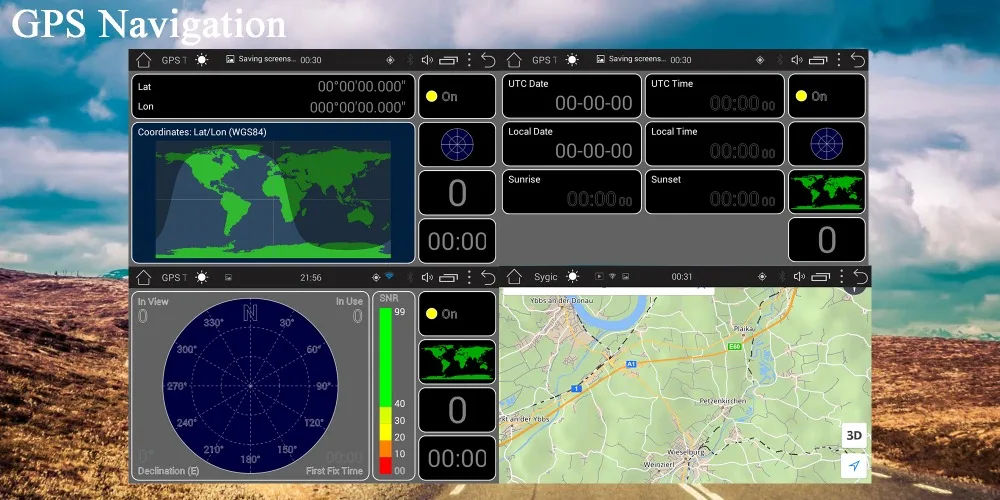Screen dimensions: 1000x500
Task: Open recent apps icon on SNR screen
Action: tap(449, 278)
